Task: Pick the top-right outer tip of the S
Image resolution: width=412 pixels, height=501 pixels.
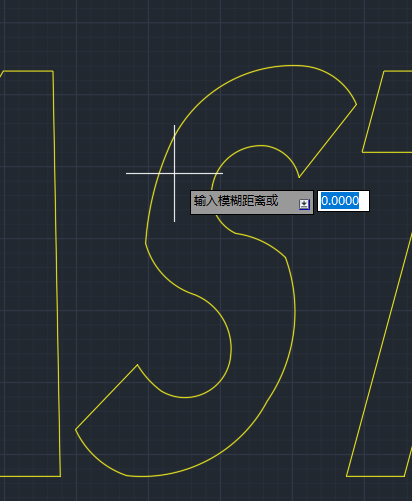Action: (357, 104)
